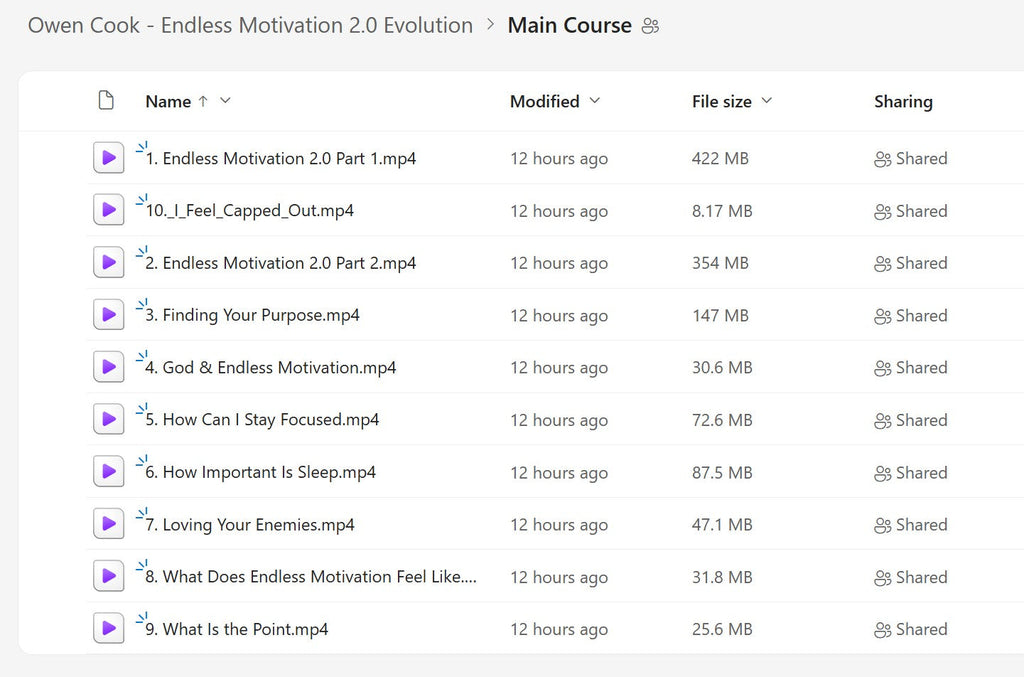Open file 10._I_Feel_Capped_Out.mp4
Viewport: 1024px width, 677px height.
click(x=249, y=211)
